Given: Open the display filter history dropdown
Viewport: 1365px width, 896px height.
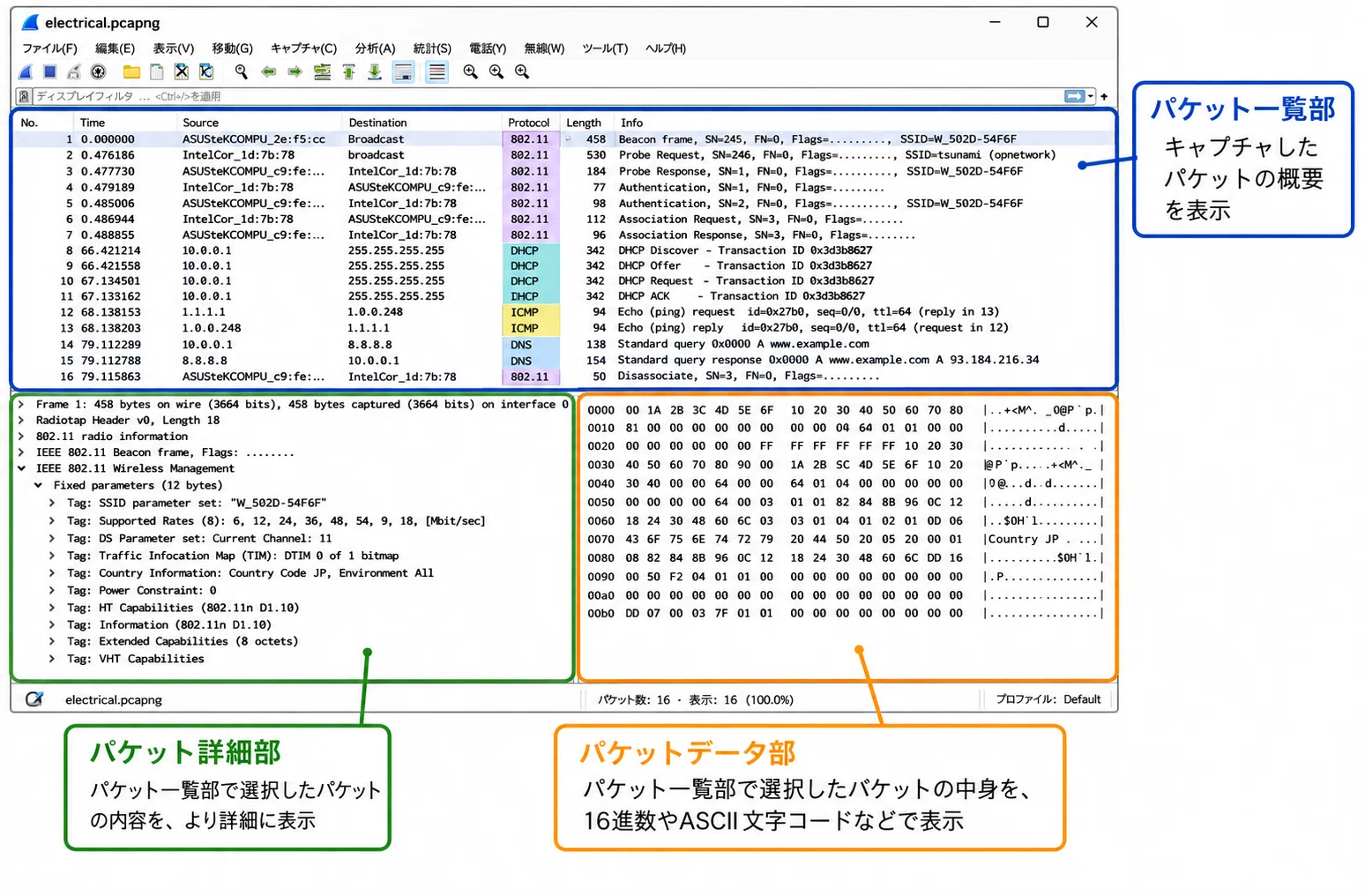Looking at the screenshot, I should point(1091,96).
